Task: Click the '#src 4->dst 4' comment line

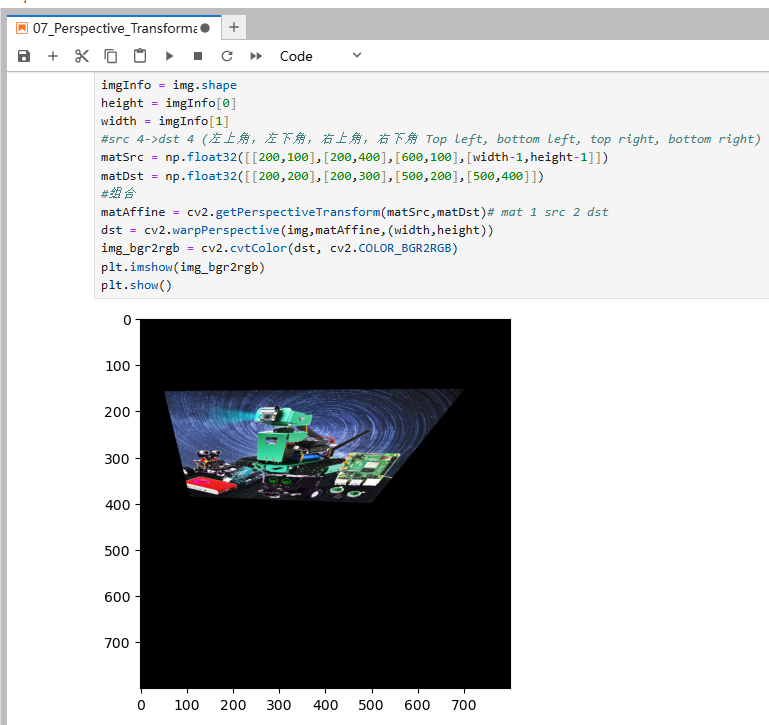Action: pyautogui.click(x=431, y=139)
